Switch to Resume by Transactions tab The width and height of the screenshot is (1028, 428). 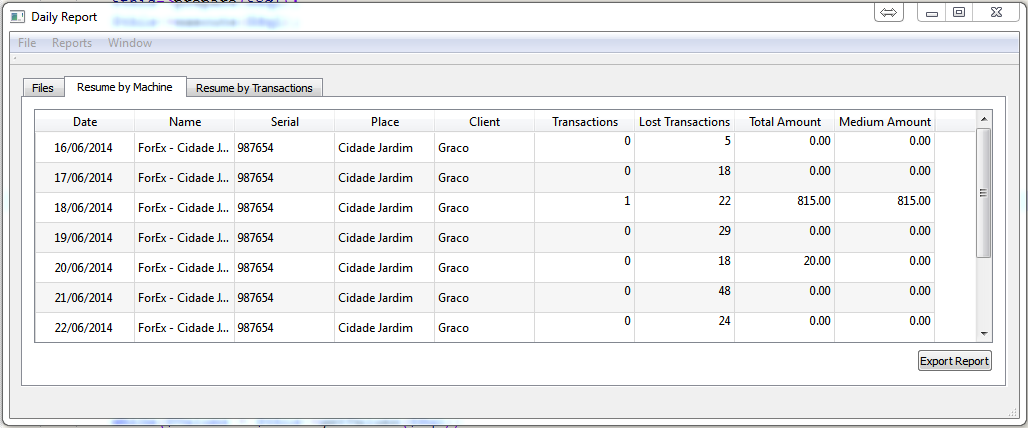[254, 88]
